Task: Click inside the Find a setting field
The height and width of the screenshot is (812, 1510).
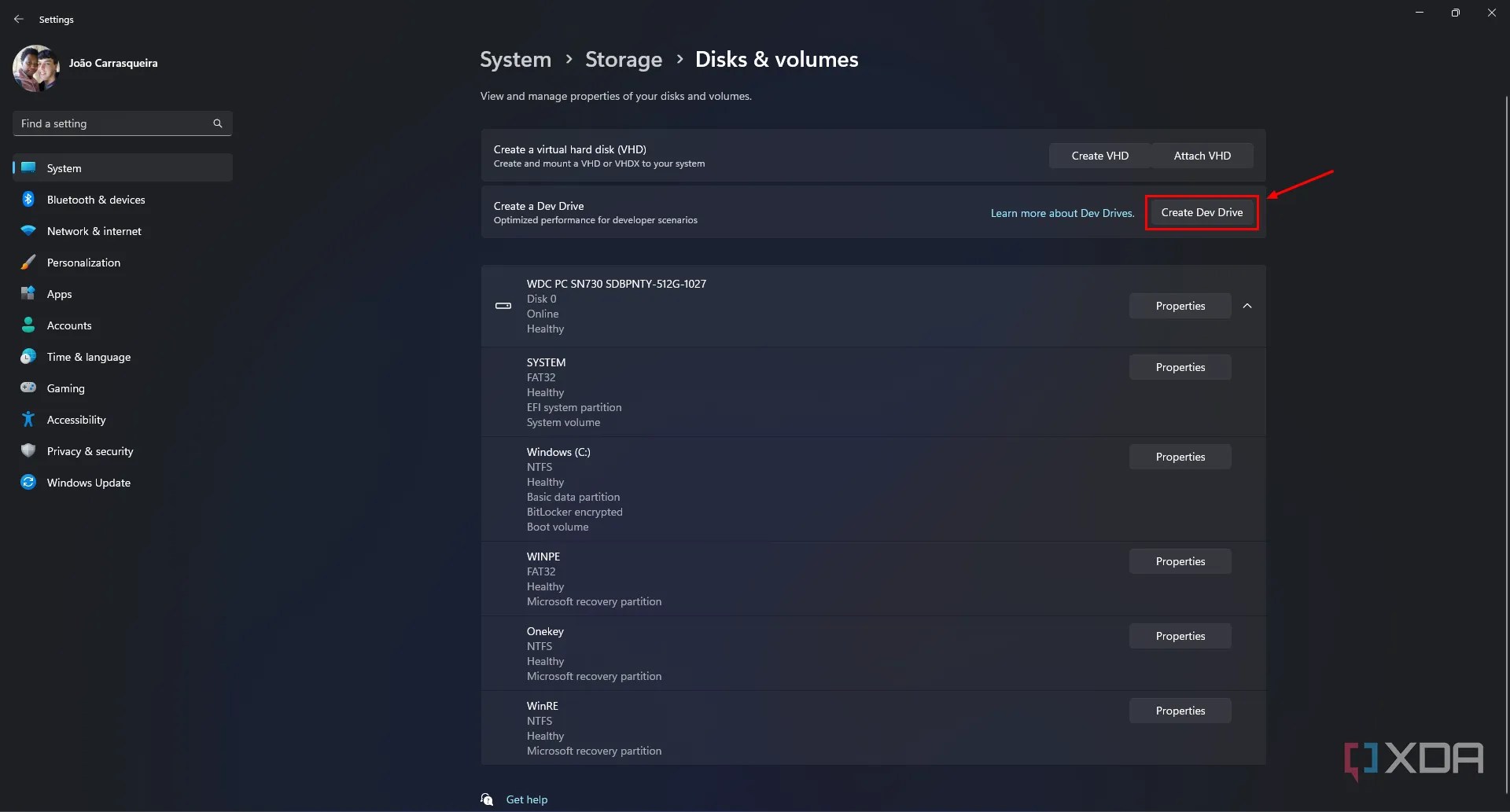Action: point(110,123)
